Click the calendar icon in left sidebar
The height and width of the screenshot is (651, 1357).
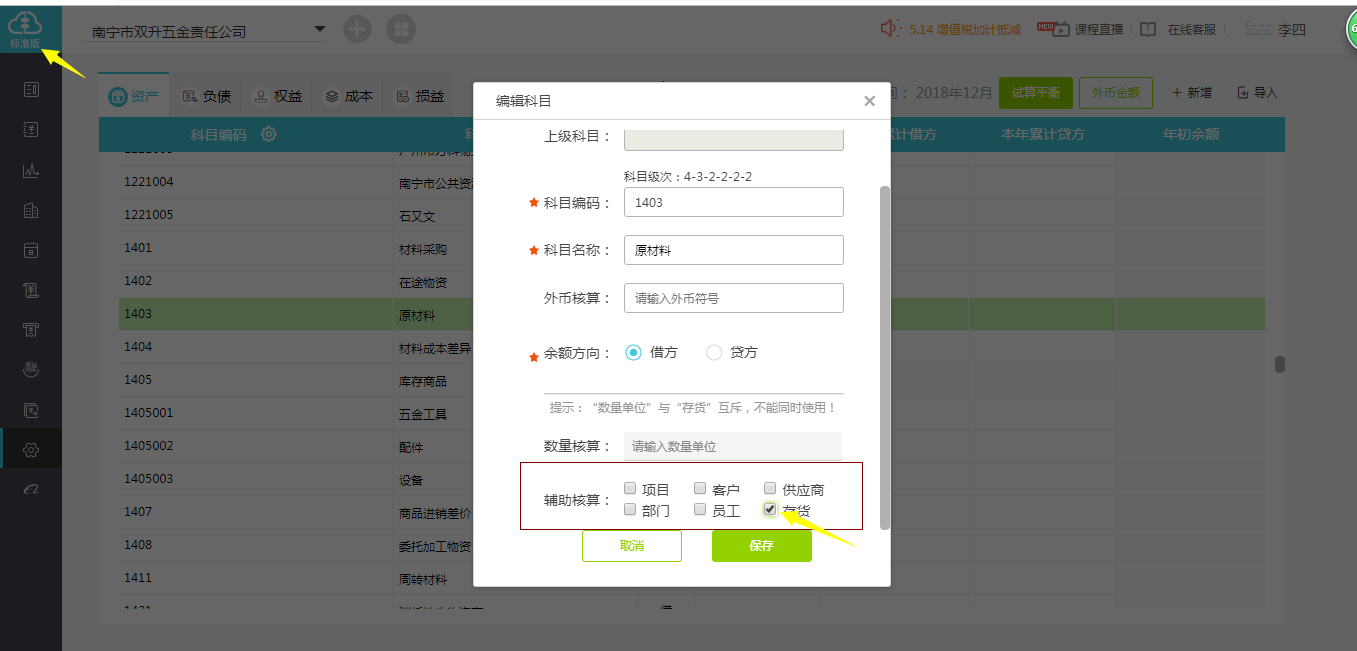pyautogui.click(x=31, y=250)
